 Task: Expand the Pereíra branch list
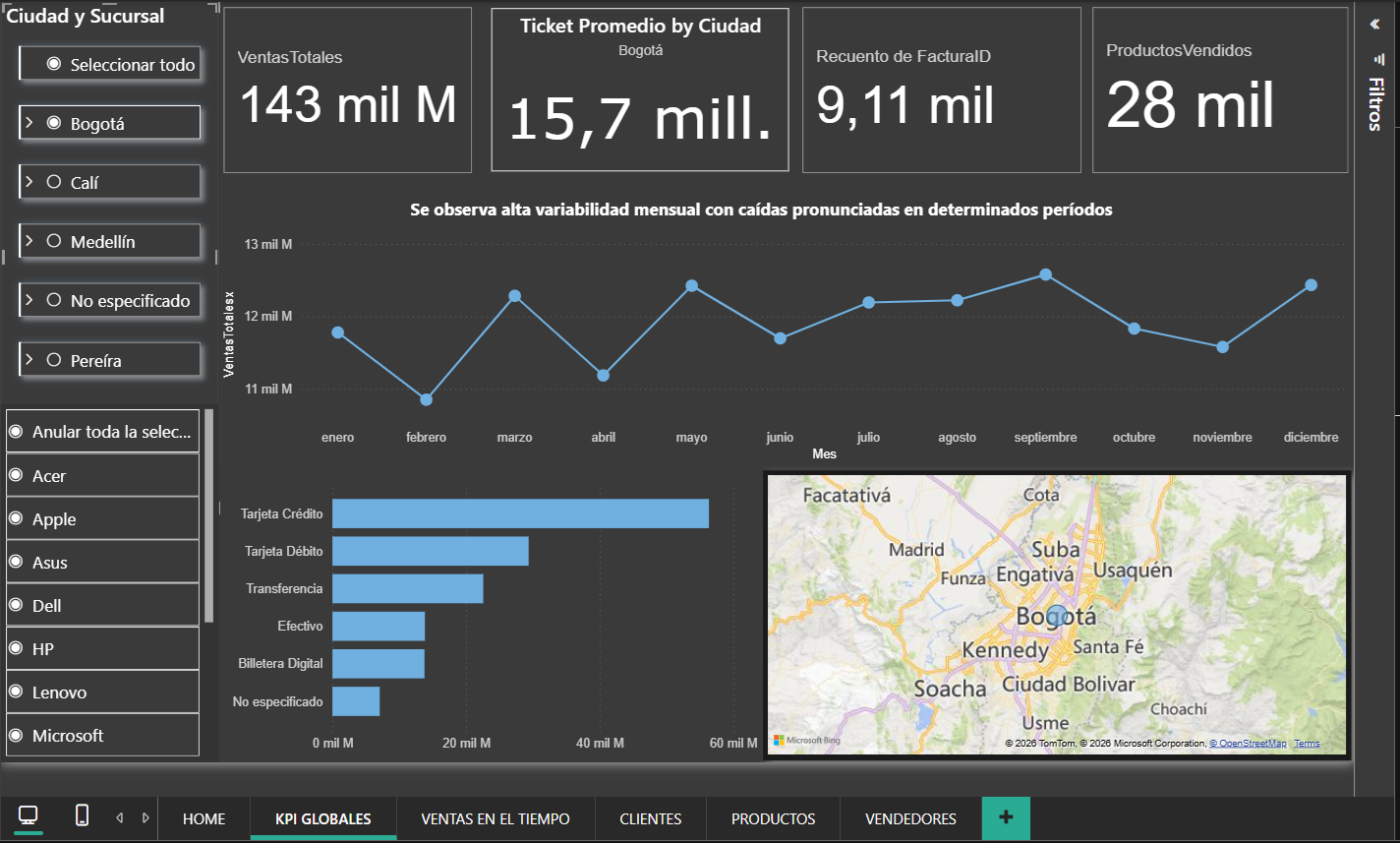tap(29, 360)
